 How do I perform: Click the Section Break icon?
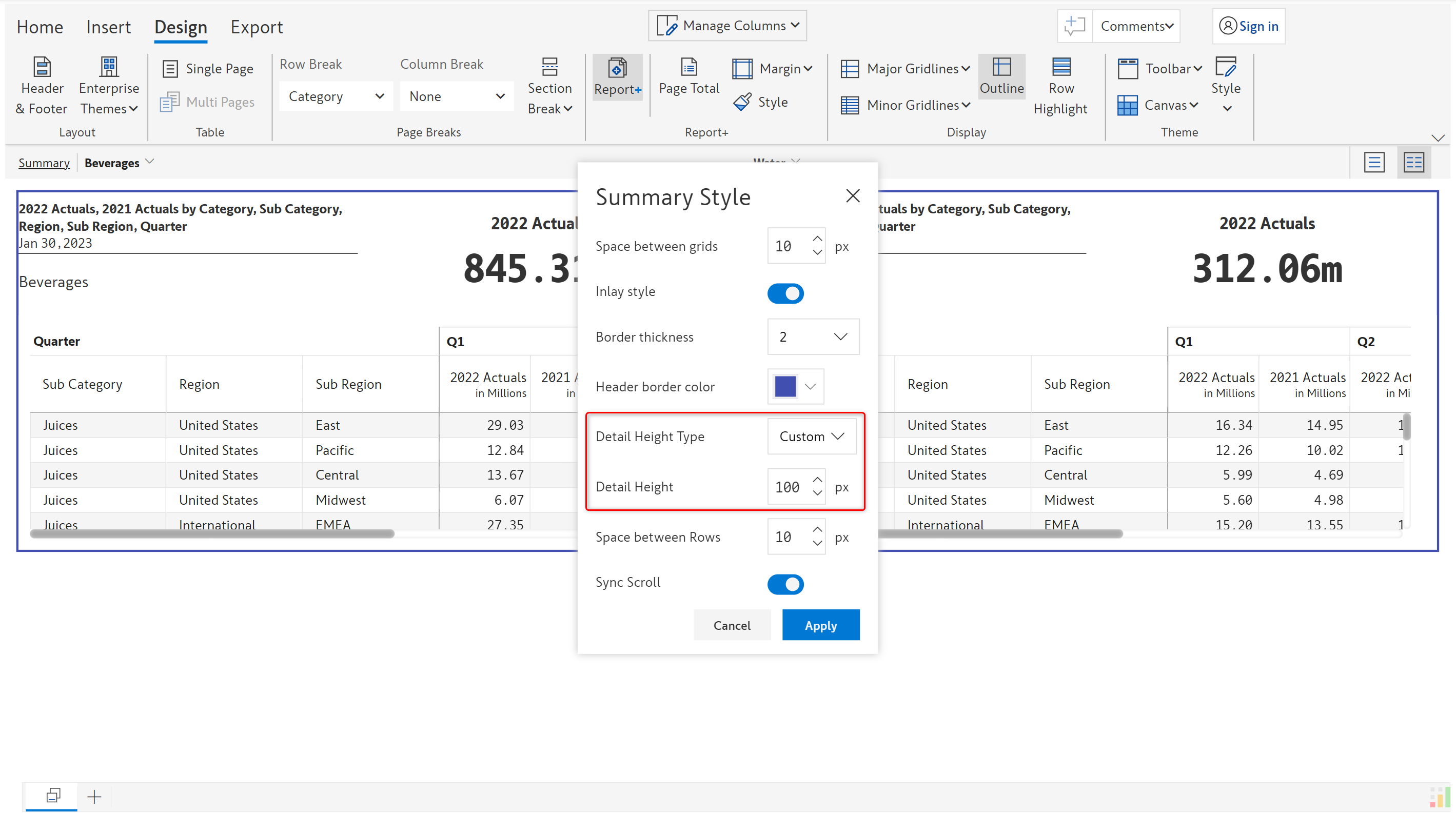click(549, 68)
